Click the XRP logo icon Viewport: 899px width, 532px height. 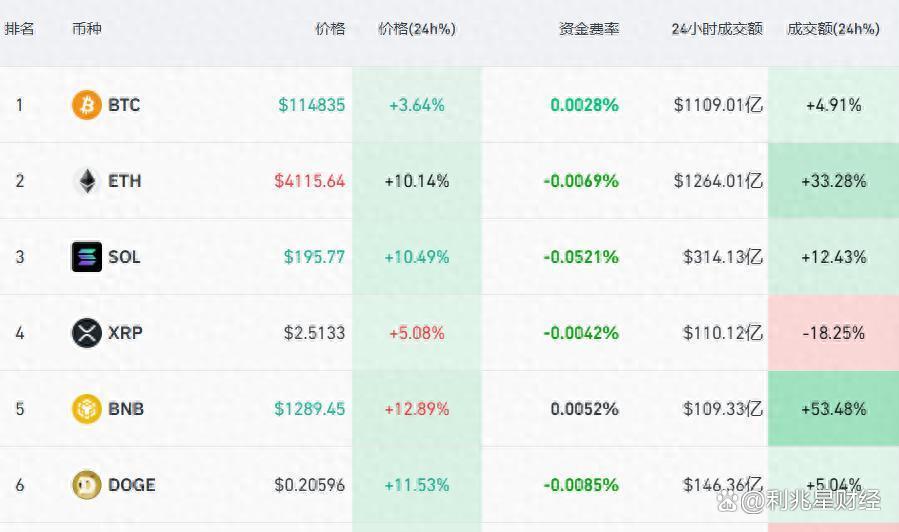(x=87, y=333)
